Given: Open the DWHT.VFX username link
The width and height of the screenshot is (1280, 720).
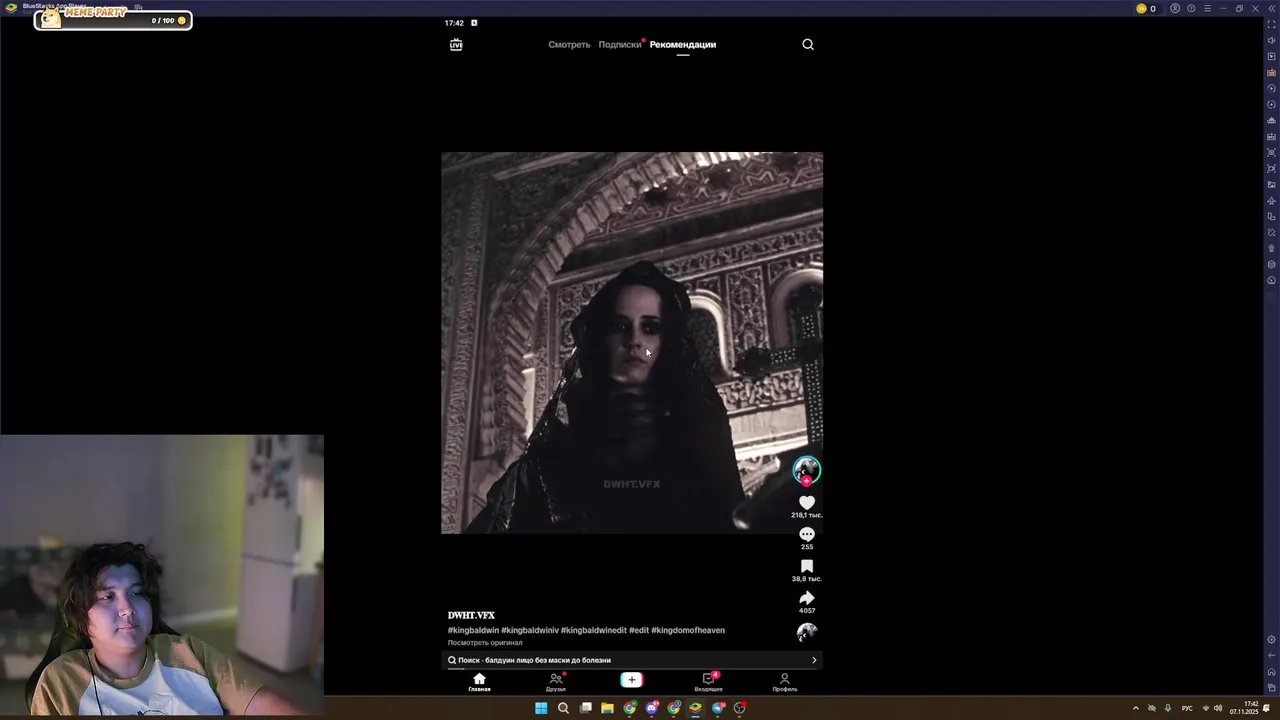Looking at the screenshot, I should click(x=471, y=615).
